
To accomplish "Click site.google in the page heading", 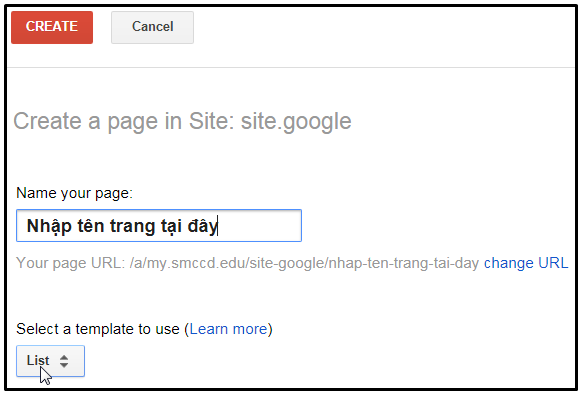I will pyautogui.click(x=296, y=121).
